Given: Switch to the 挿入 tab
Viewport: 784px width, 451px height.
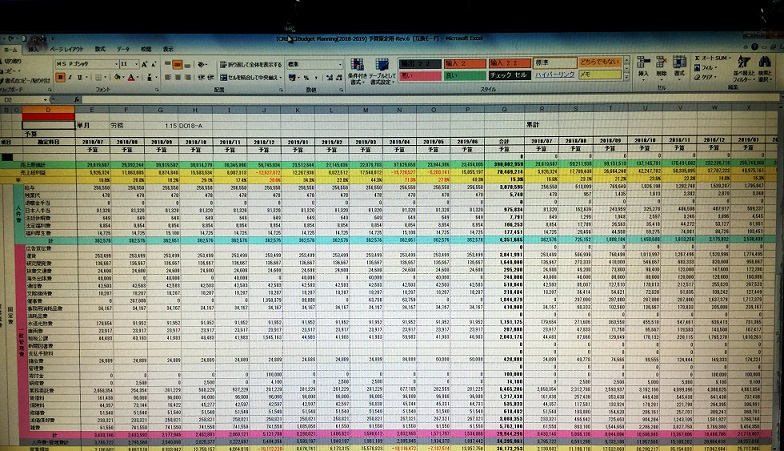Looking at the screenshot, I should point(33,50).
